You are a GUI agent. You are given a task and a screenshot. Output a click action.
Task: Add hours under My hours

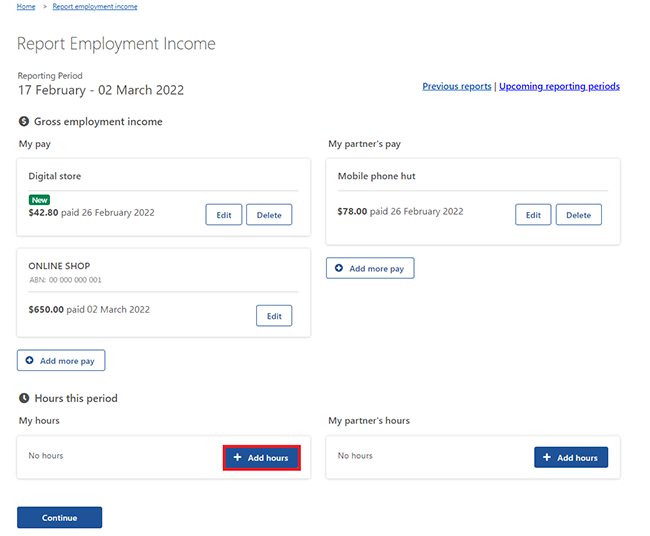(261, 457)
